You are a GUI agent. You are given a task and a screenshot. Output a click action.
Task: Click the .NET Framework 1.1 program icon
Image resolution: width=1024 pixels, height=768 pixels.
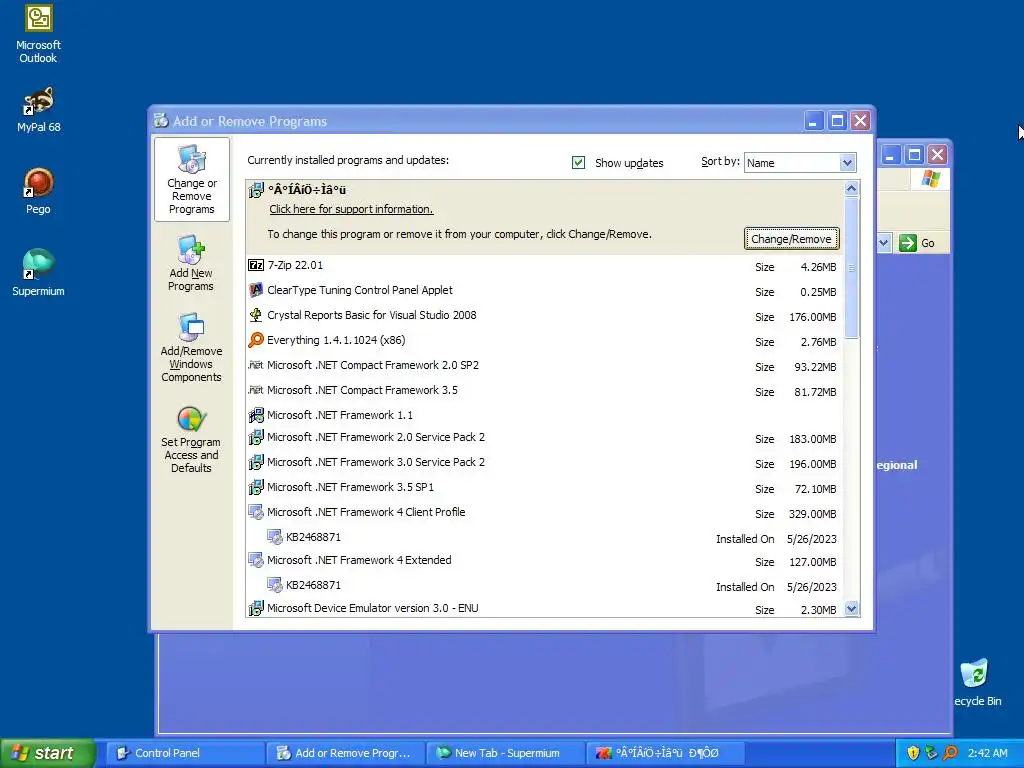(x=255, y=415)
